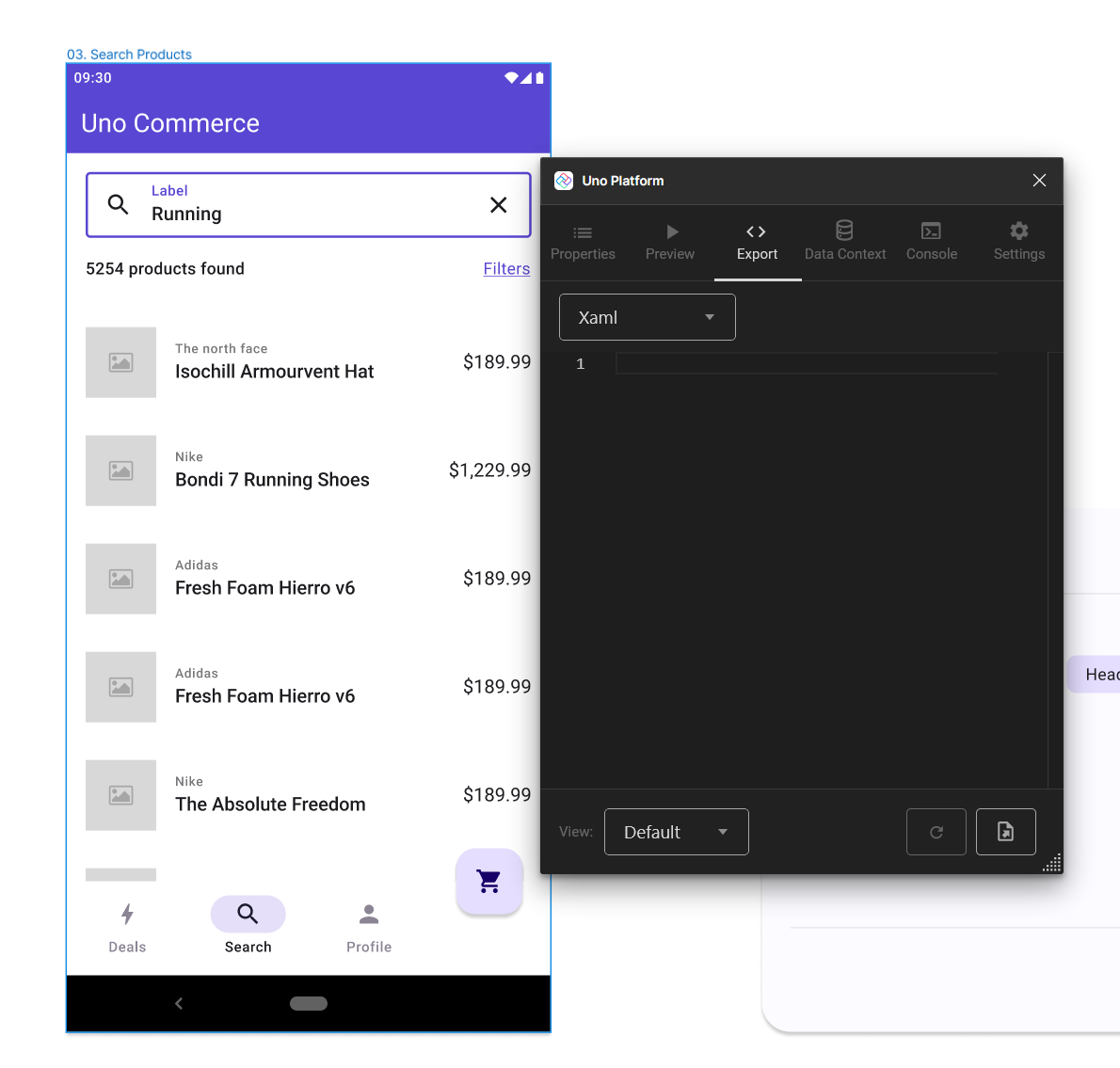
Task: Click the export file button beside refresh
Action: click(x=1006, y=832)
